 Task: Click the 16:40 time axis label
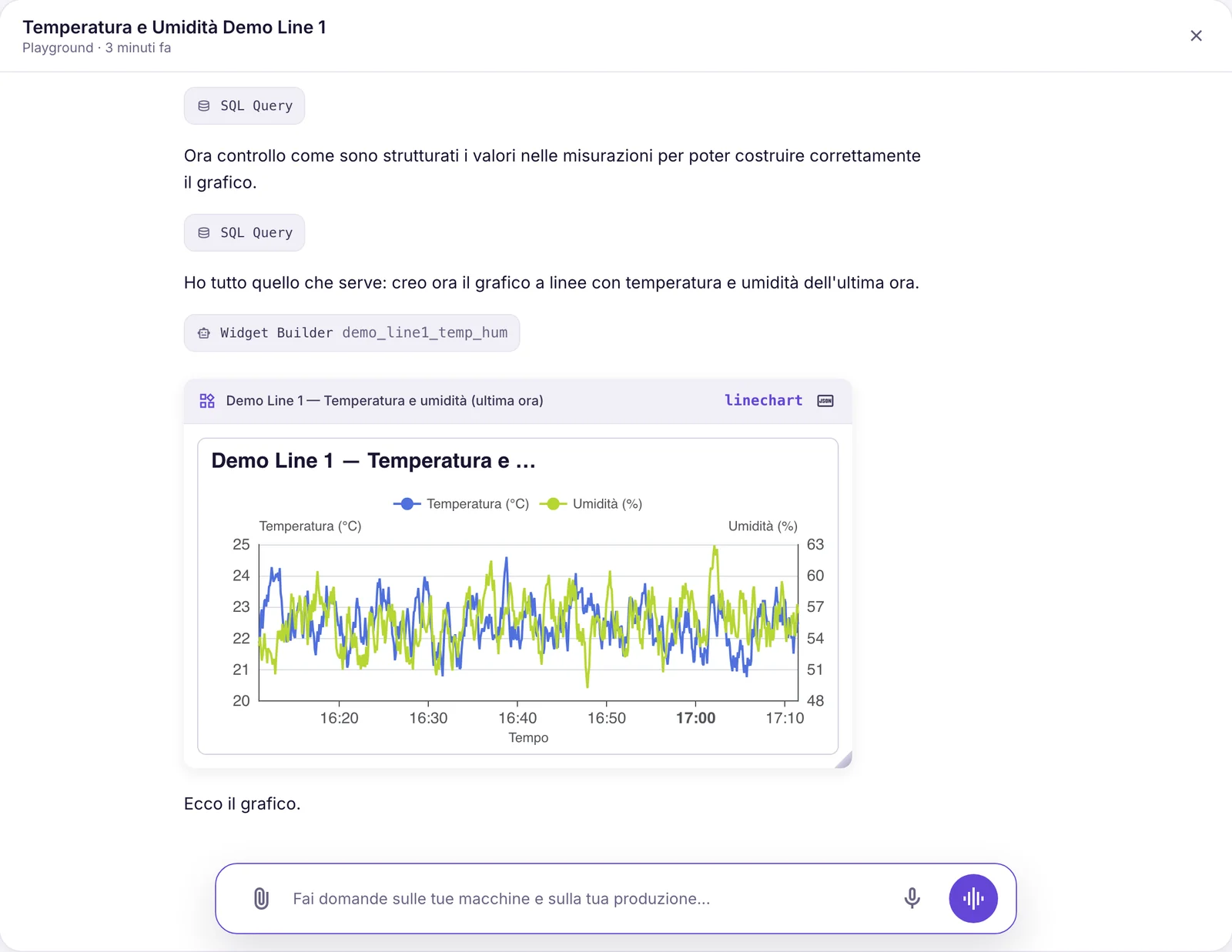click(x=517, y=718)
